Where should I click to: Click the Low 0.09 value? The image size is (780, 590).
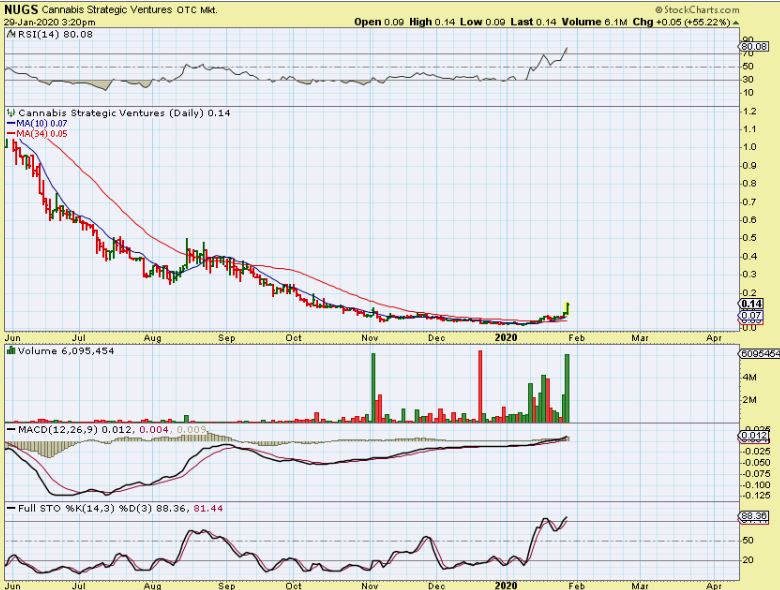[x=483, y=22]
